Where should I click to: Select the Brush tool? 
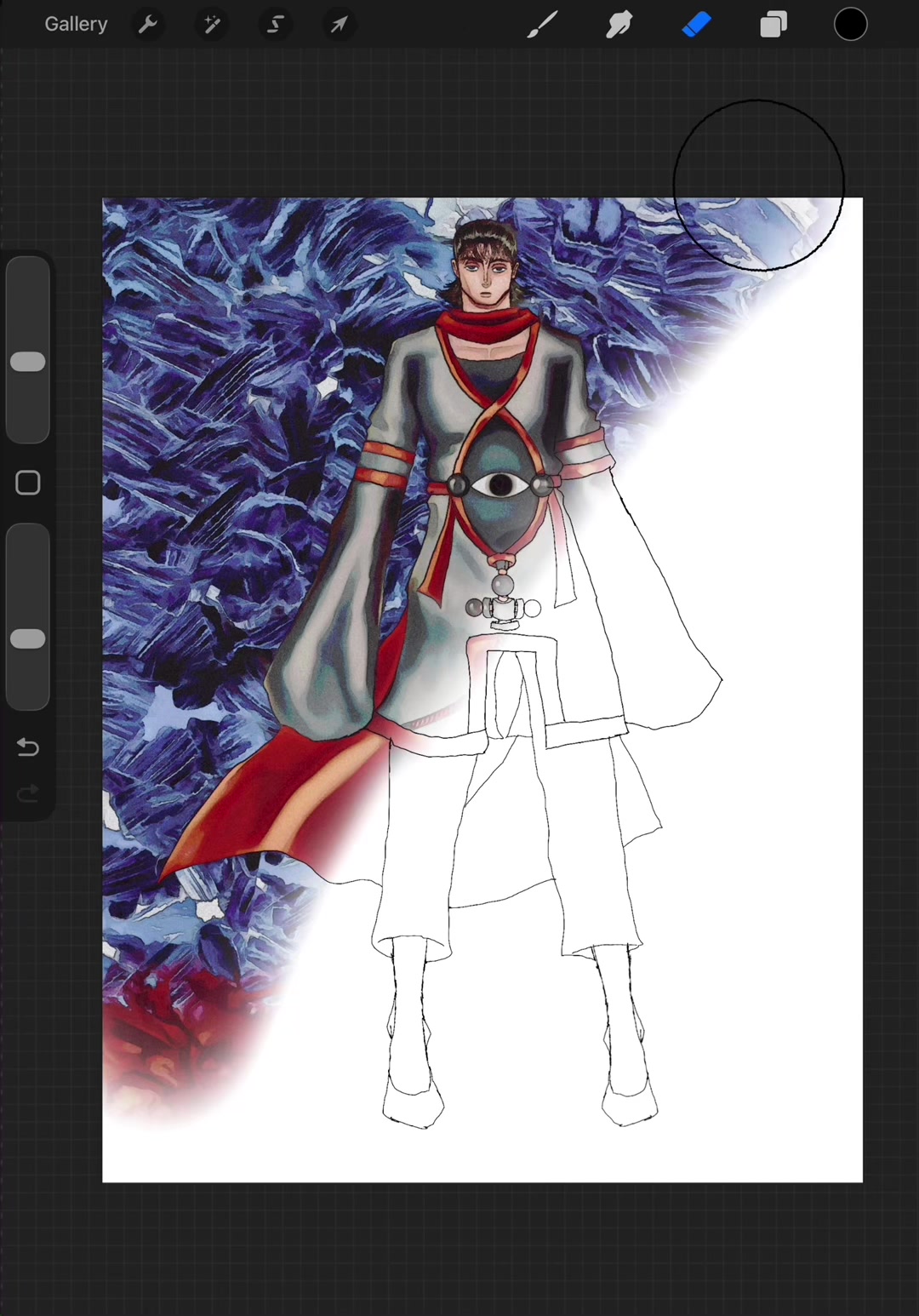click(x=542, y=25)
